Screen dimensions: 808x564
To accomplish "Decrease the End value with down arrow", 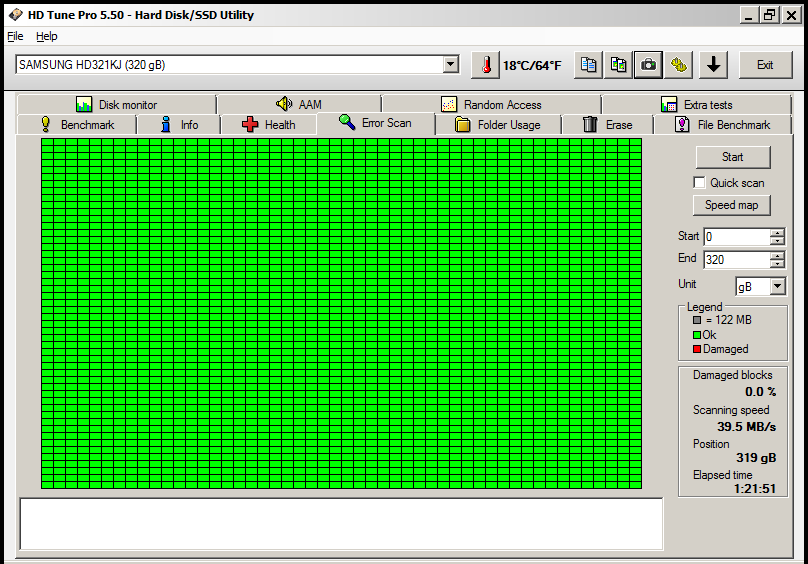I will pyautogui.click(x=777, y=263).
